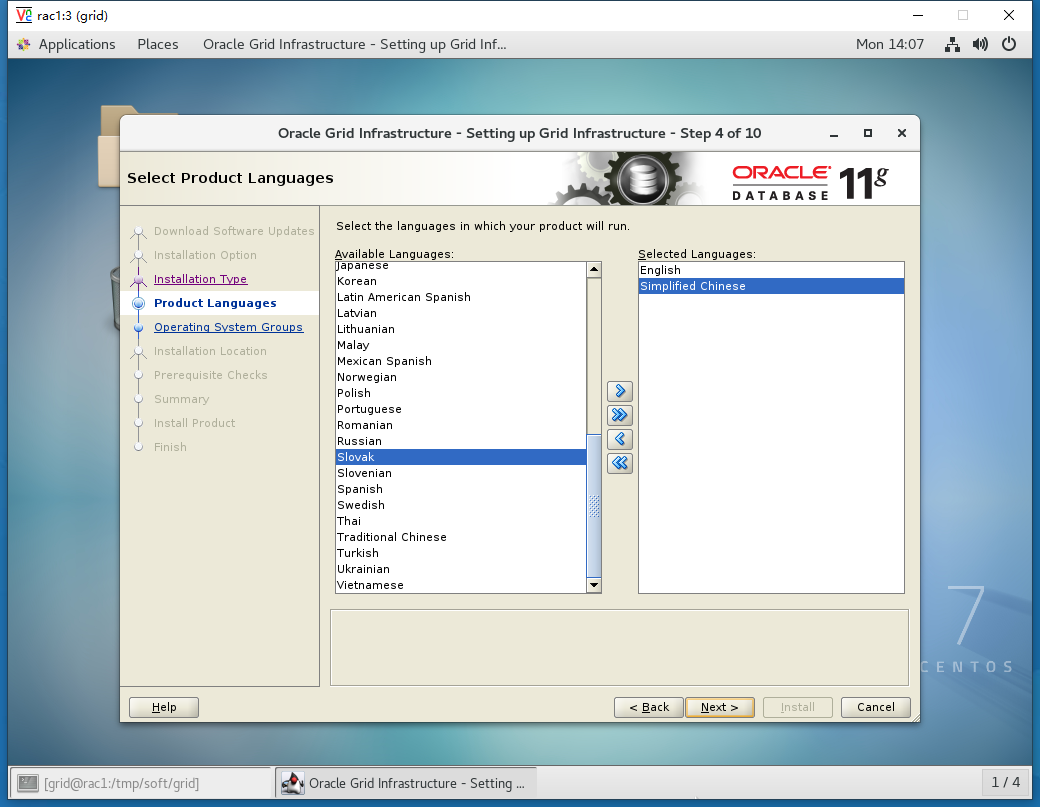The width and height of the screenshot is (1040, 807).
Task: Click the workspace switcher 1 / 4
Action: (1006, 782)
